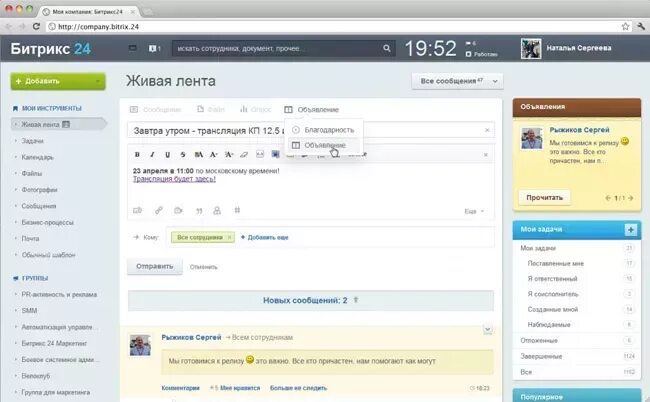650x402 pixels.
Task: Apply italic formatting in the editor
Action: [x=152, y=155]
